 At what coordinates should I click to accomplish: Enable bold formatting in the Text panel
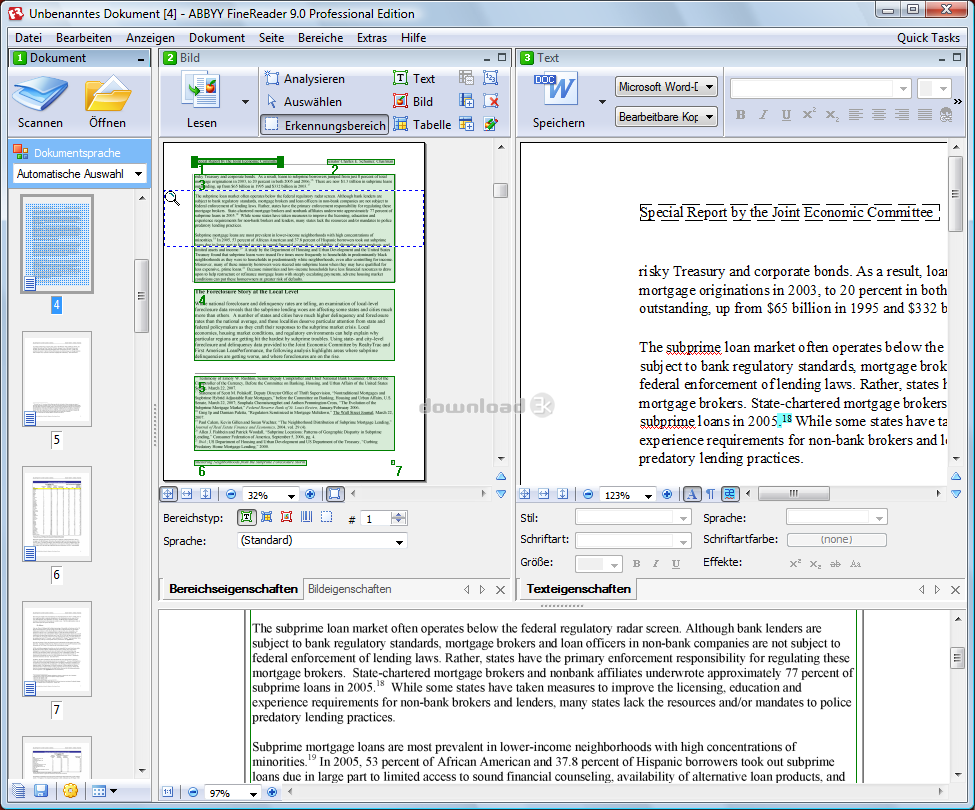(740, 114)
